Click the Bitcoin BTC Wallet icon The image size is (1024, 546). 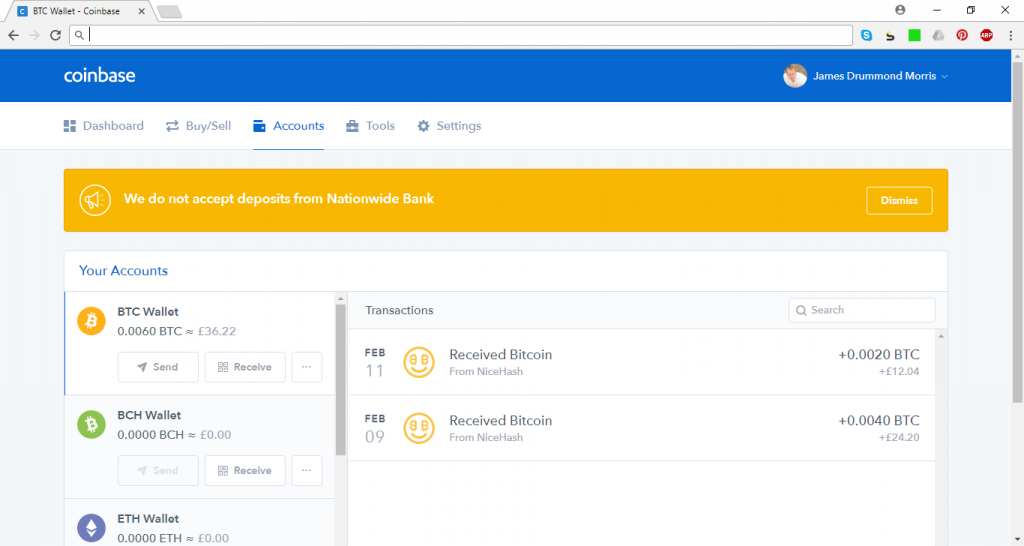(91, 321)
